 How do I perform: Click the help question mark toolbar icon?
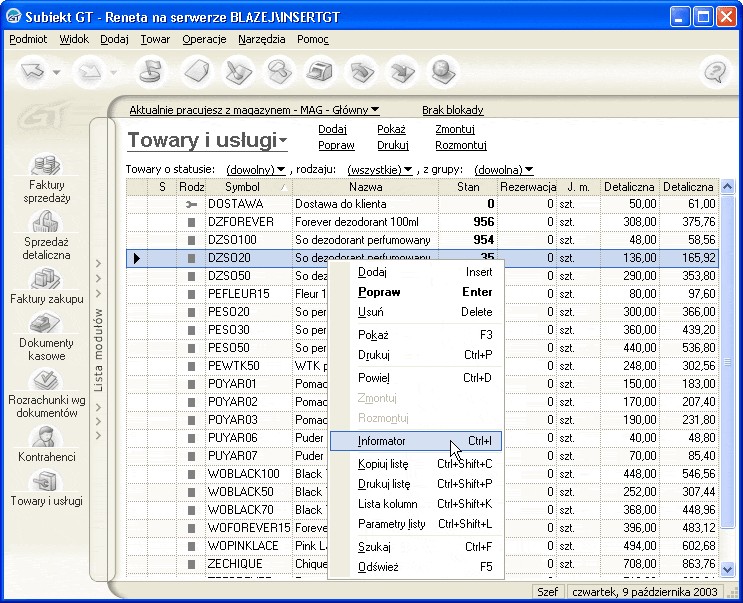click(x=714, y=73)
